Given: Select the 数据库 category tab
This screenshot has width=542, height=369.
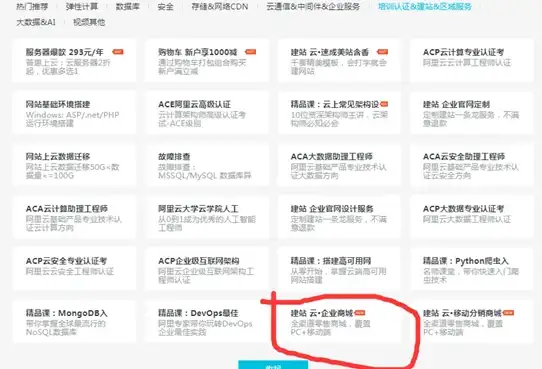Looking at the screenshot, I should [x=128, y=6].
